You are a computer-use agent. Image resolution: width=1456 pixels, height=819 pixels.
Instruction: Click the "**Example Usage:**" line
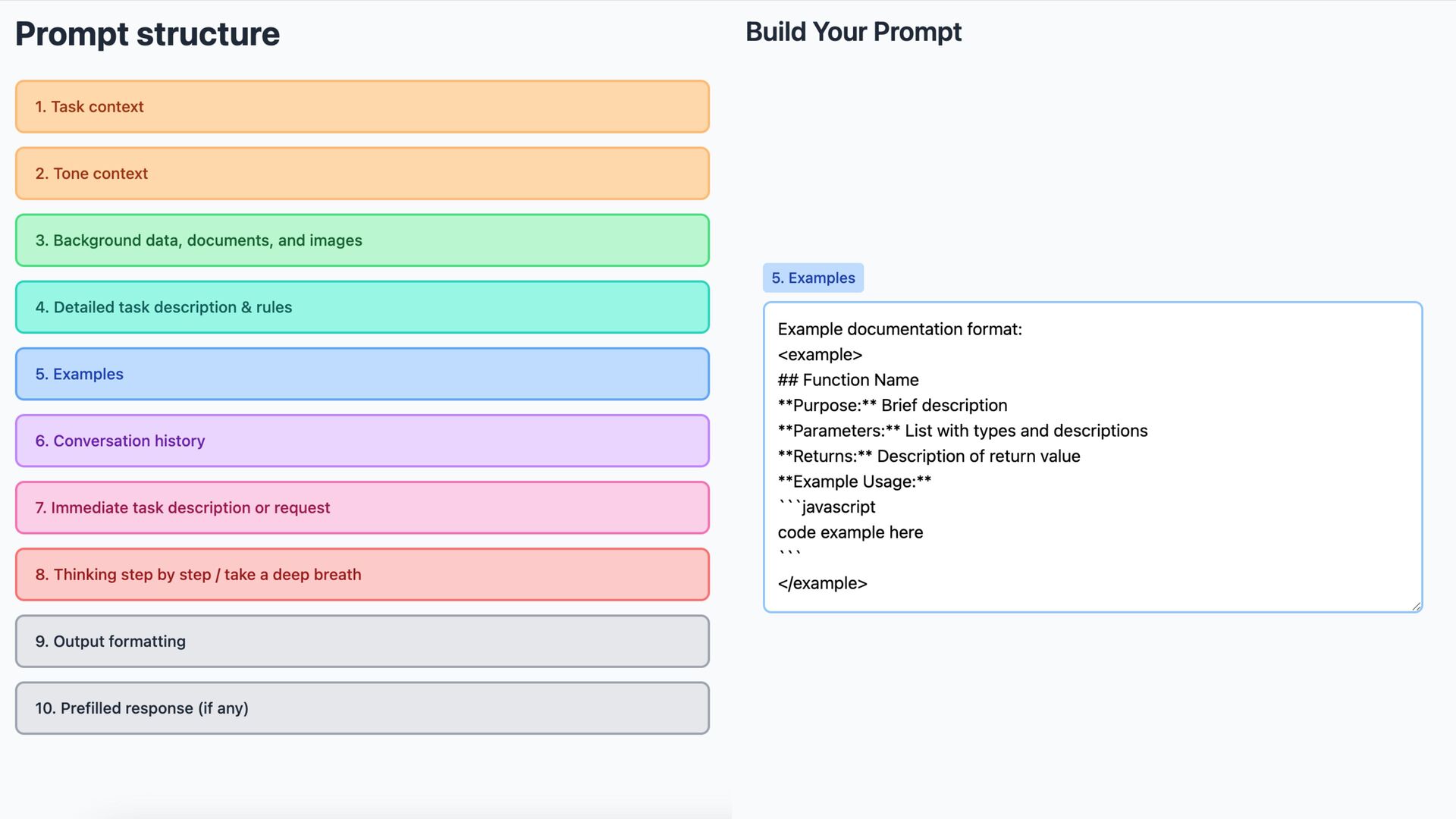[x=855, y=482]
